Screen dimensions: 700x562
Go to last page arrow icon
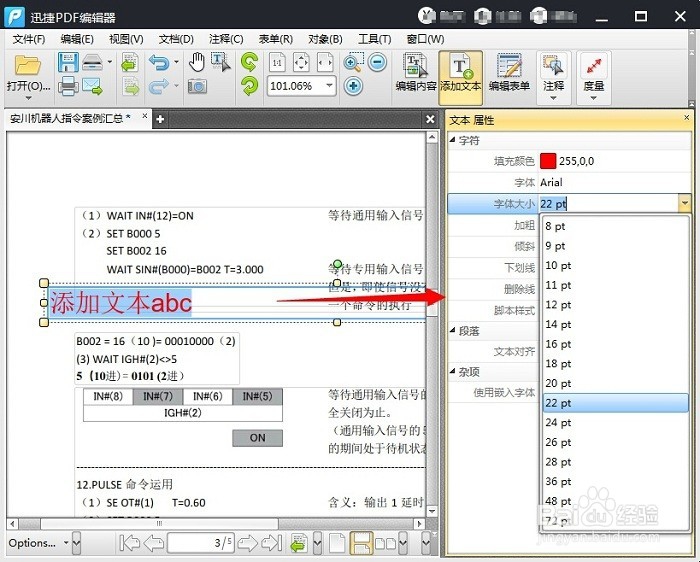(271, 543)
